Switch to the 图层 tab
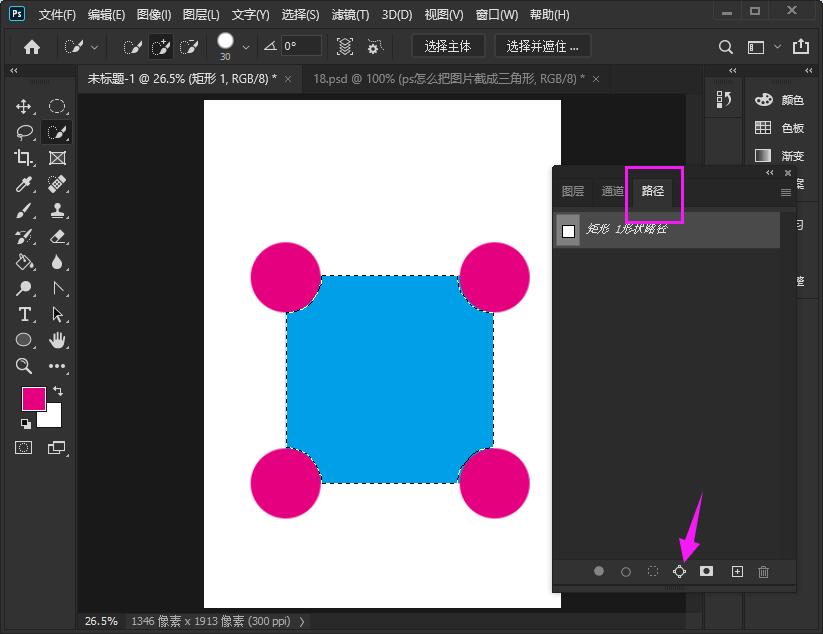 pyautogui.click(x=573, y=191)
